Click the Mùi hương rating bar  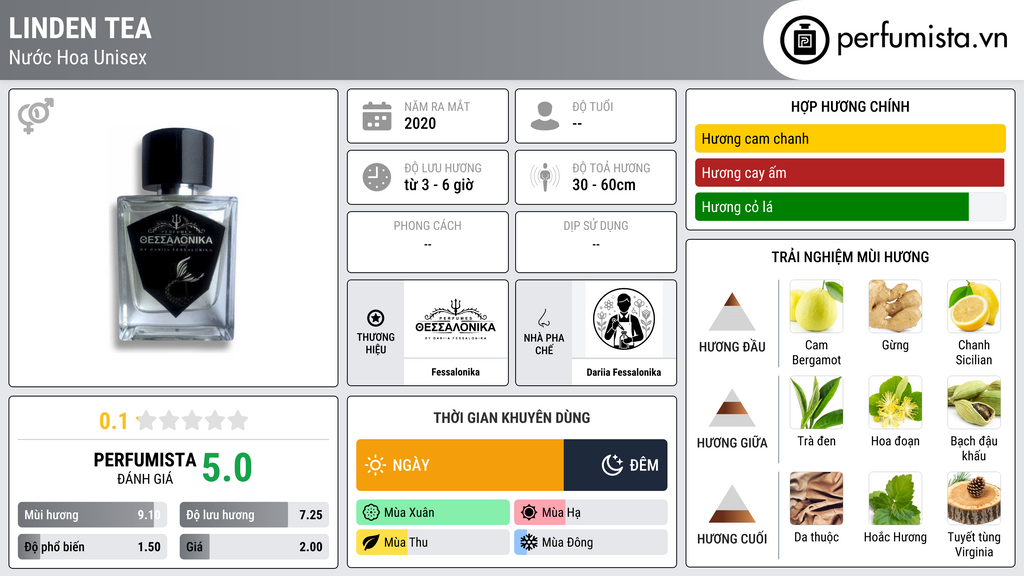pos(93,515)
